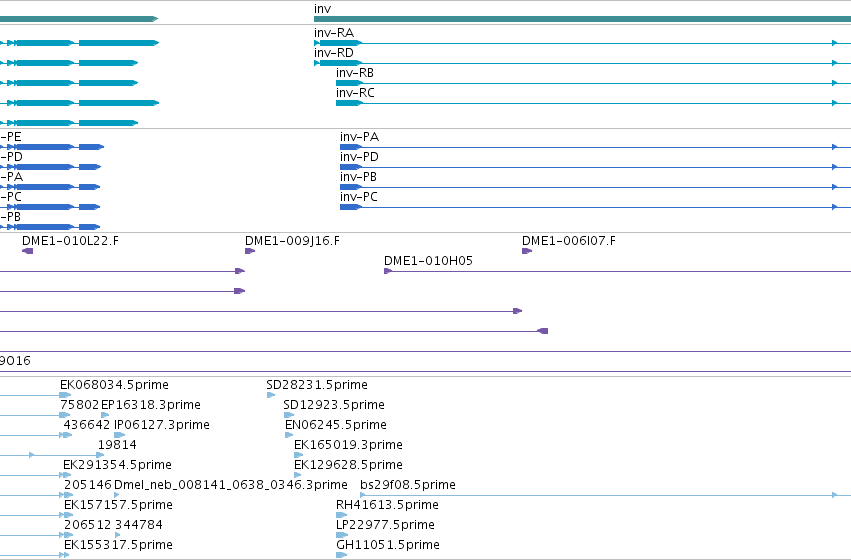The height and width of the screenshot is (560, 851).
Task: Click the DME1-009J16.F feature label
Action: click(292, 241)
